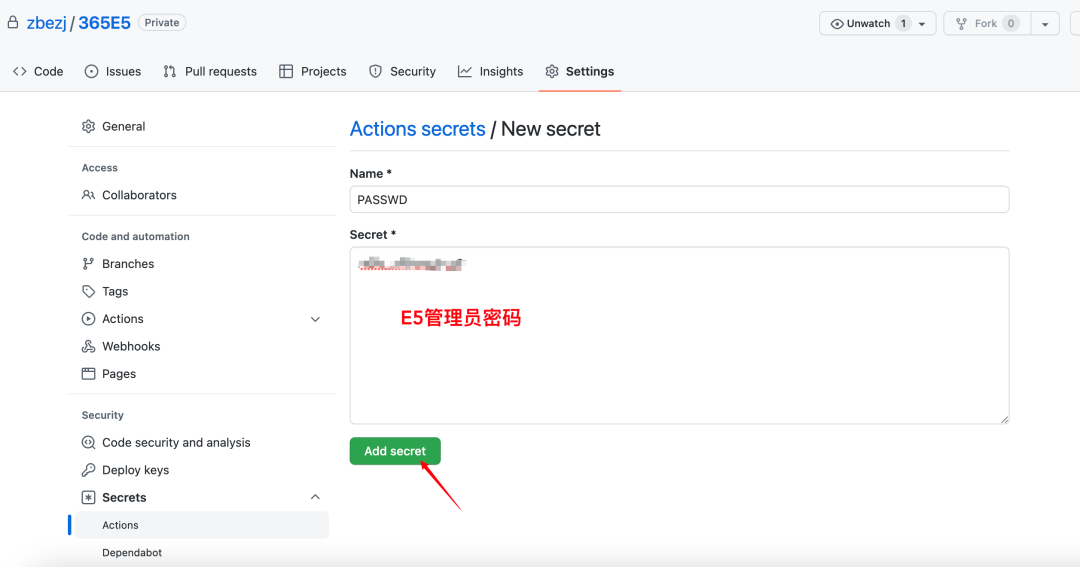The height and width of the screenshot is (567, 1080).
Task: Open the Security tab
Action: [402, 72]
